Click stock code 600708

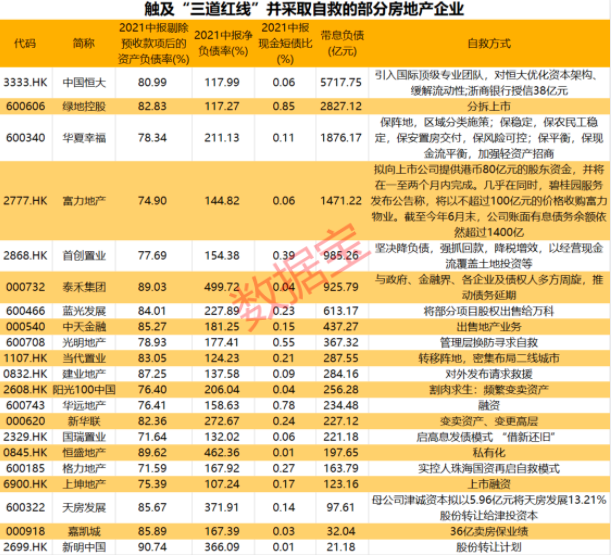pyautogui.click(x=25, y=342)
